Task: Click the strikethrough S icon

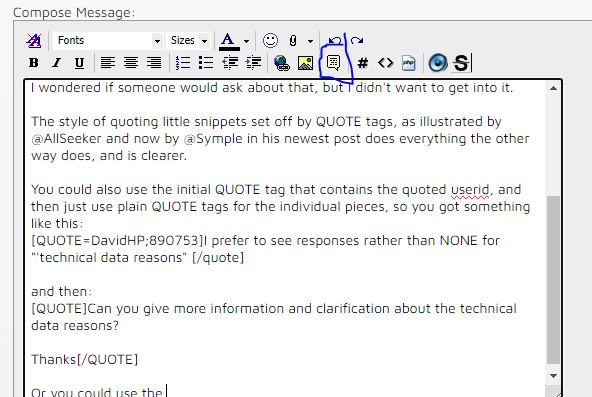Action: coord(461,63)
